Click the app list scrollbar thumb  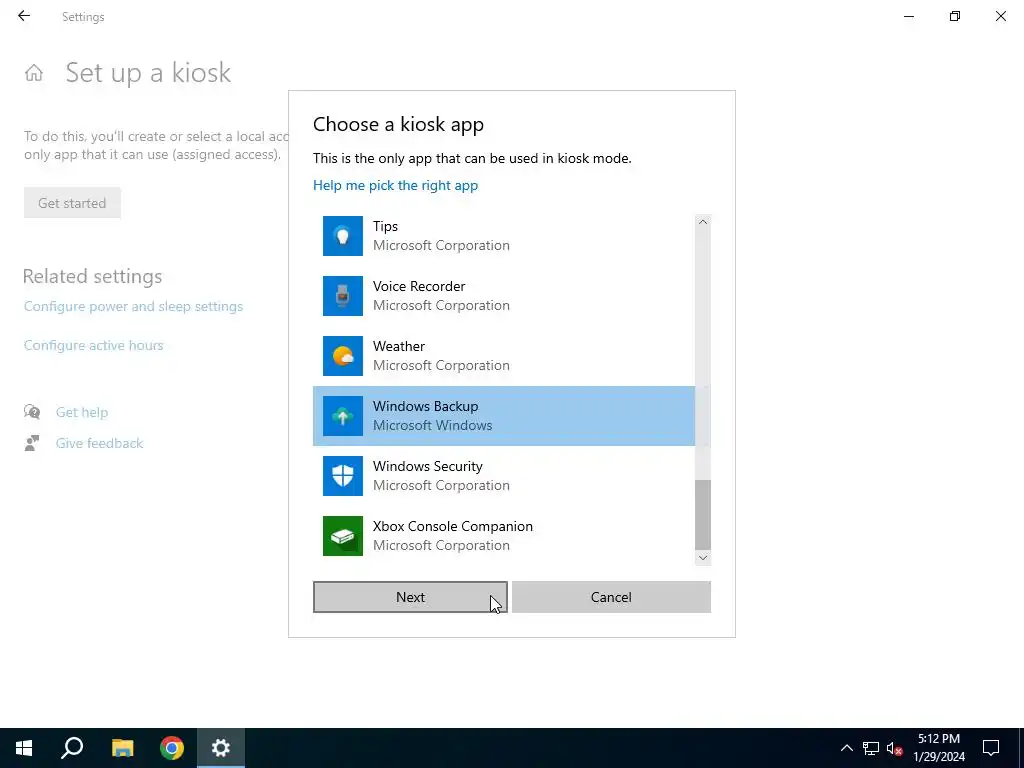703,515
